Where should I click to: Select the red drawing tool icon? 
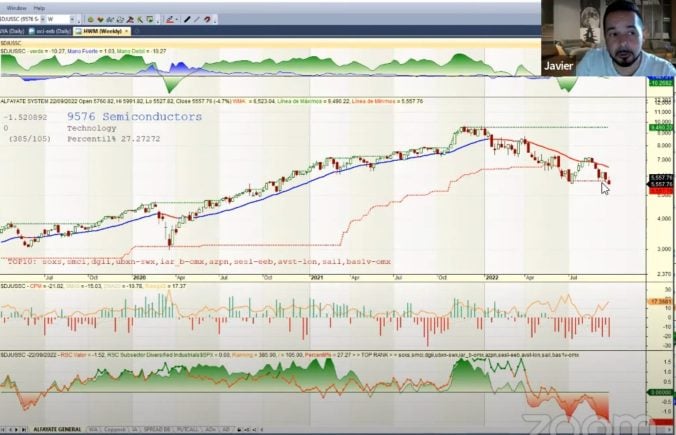(x=170, y=19)
